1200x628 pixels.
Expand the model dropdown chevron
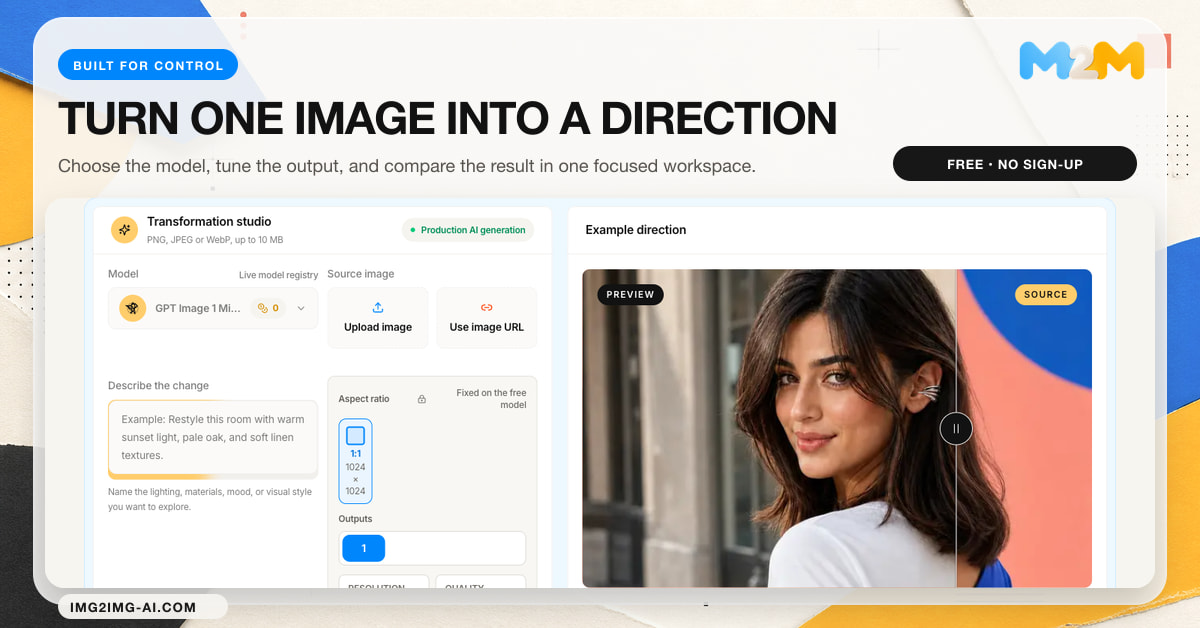coord(301,309)
